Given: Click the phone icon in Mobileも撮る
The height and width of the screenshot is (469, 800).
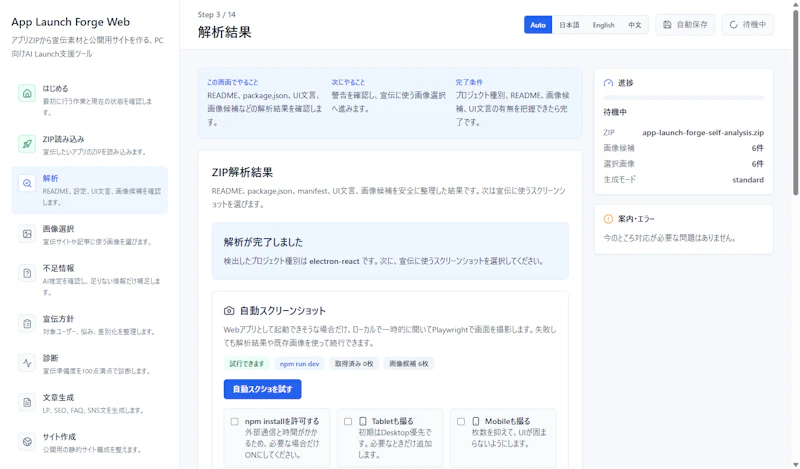Looking at the screenshot, I should coord(476,421).
